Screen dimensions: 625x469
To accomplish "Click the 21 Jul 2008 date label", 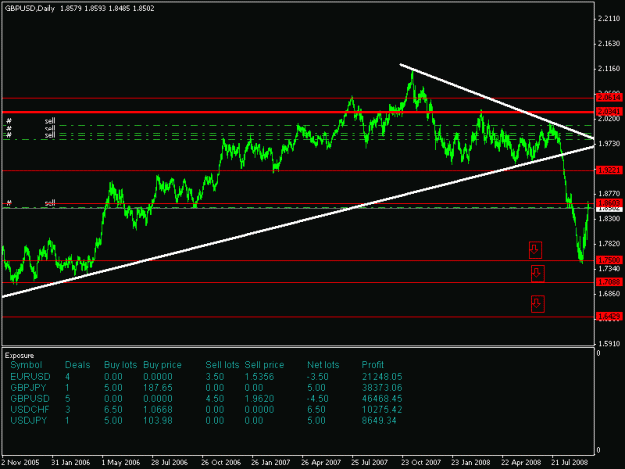I will (x=569, y=462).
